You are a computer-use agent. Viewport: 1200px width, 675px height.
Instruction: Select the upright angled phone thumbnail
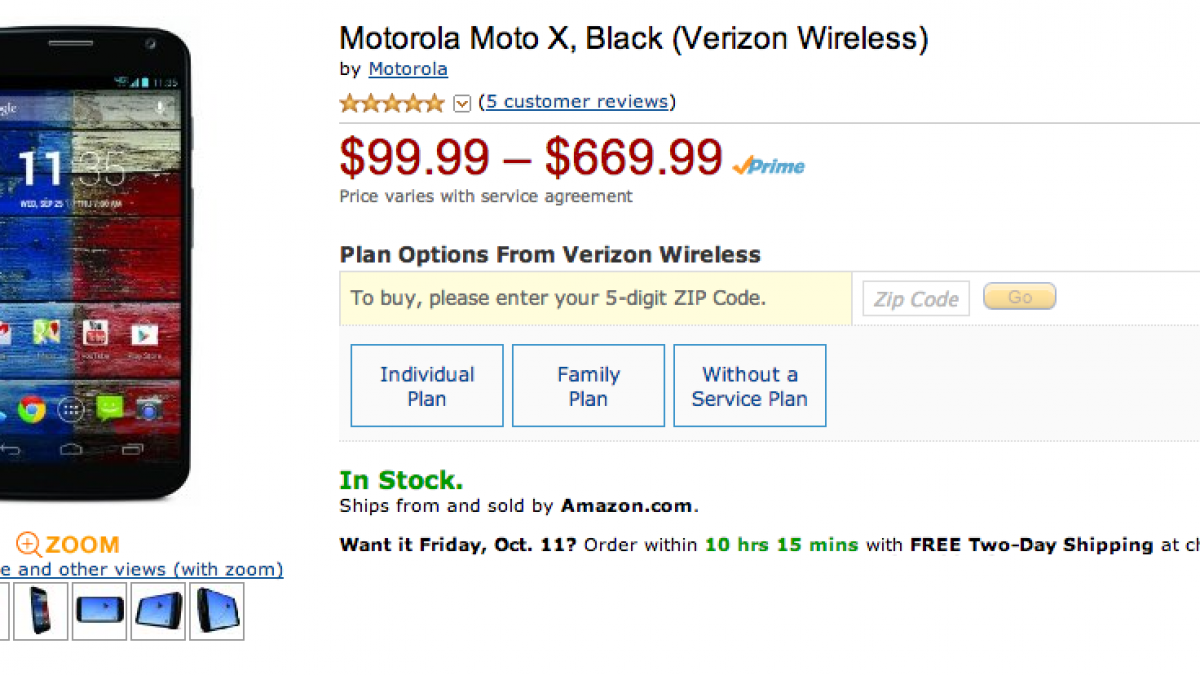tap(41, 610)
